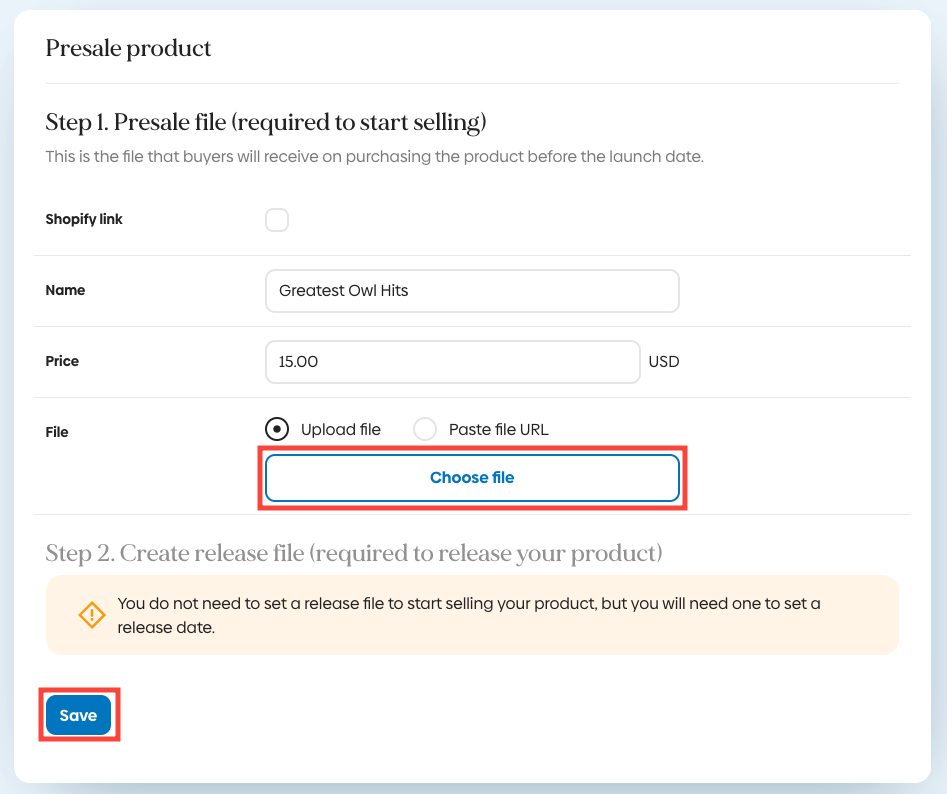This screenshot has width=947, height=794.
Task: Select the Paste file URL option
Action: pyautogui.click(x=426, y=429)
